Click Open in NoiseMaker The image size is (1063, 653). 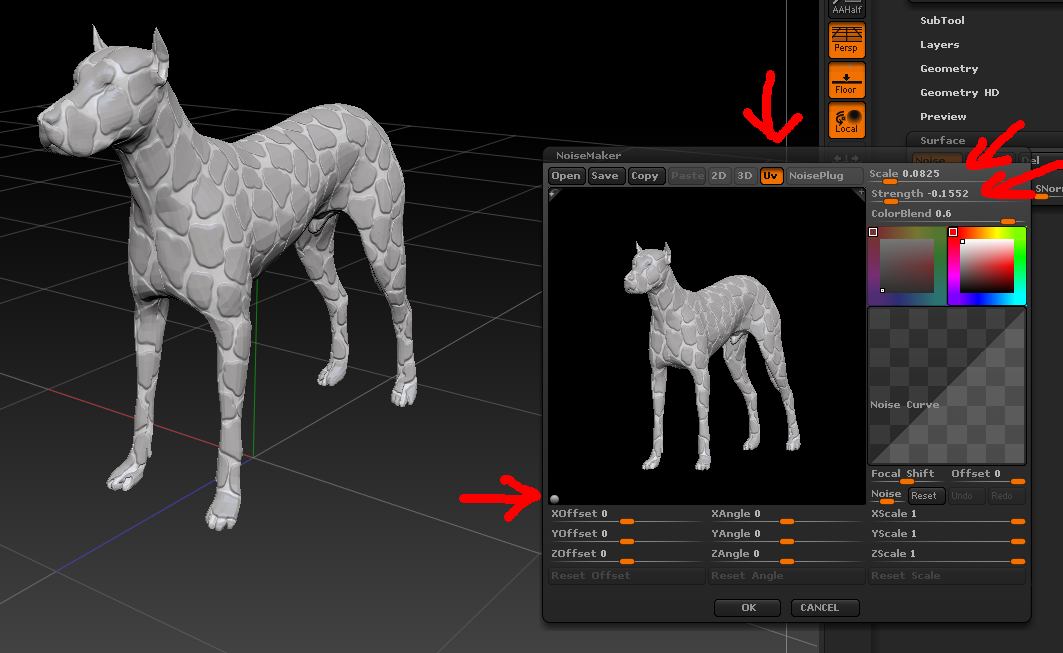[x=565, y=176]
